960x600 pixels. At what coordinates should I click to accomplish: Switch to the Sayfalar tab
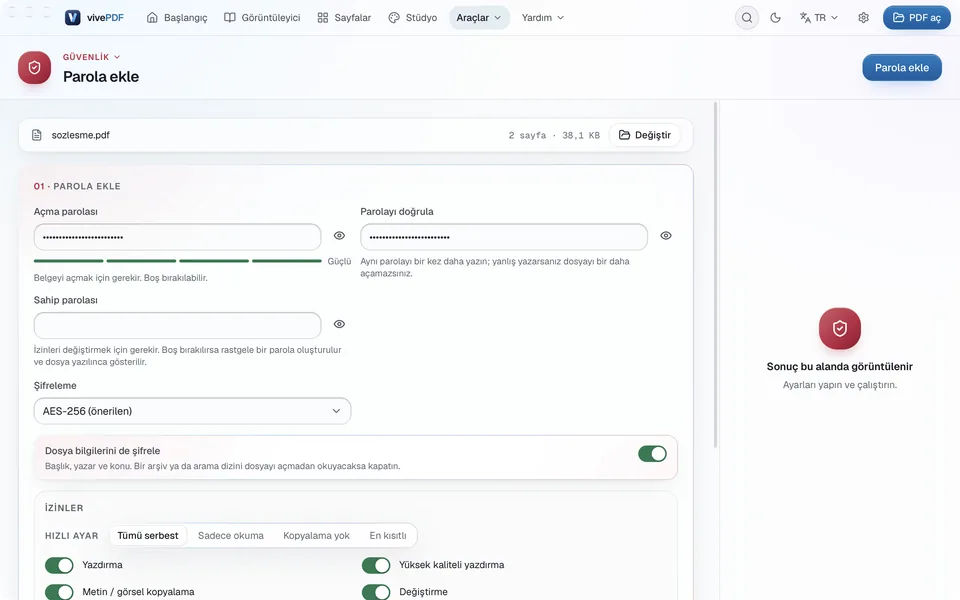coord(344,18)
